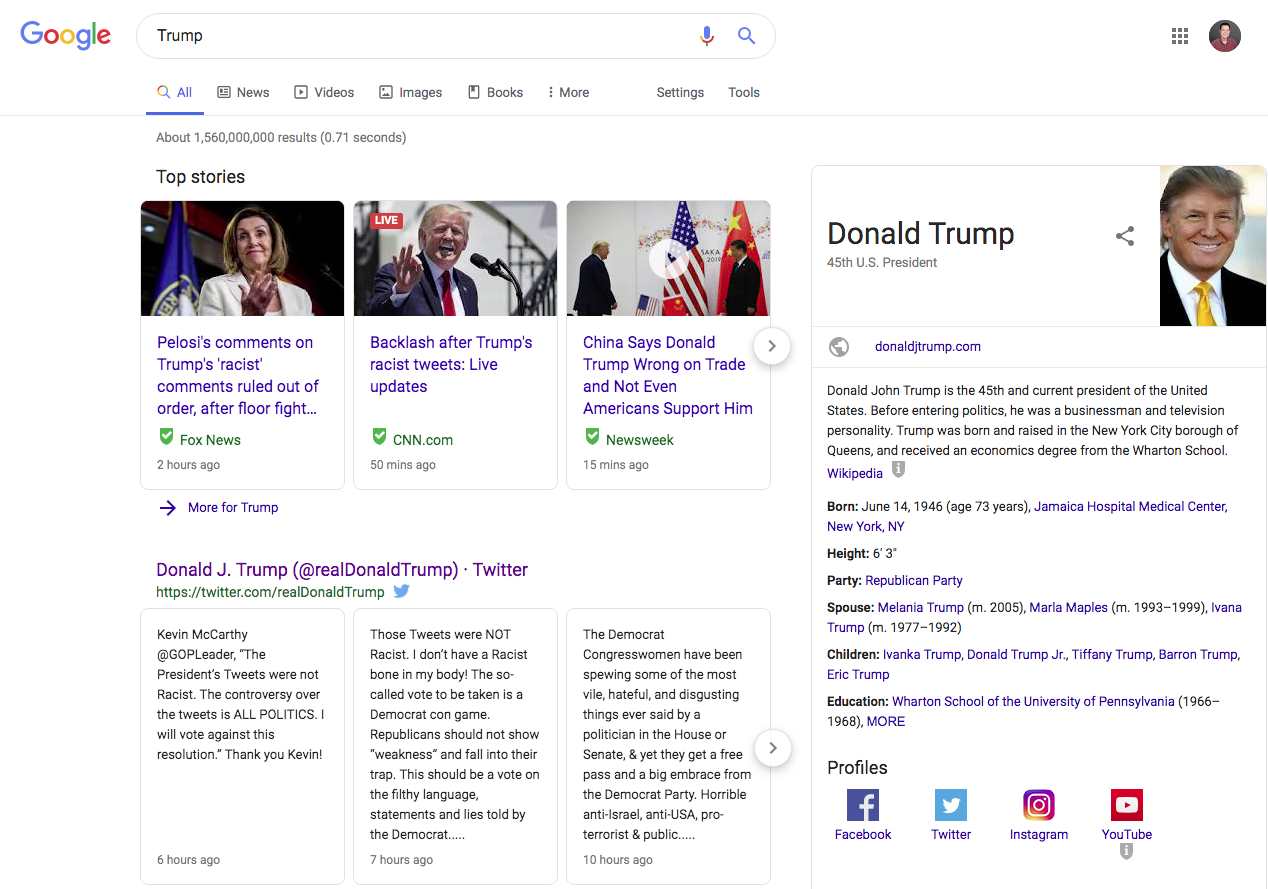Advance the tweets carousel with the arrow
This screenshot has height=889, width=1268.
tap(772, 748)
